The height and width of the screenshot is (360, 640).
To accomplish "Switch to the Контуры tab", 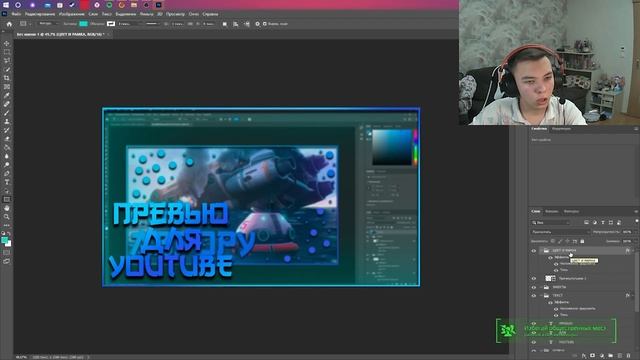I will point(571,211).
